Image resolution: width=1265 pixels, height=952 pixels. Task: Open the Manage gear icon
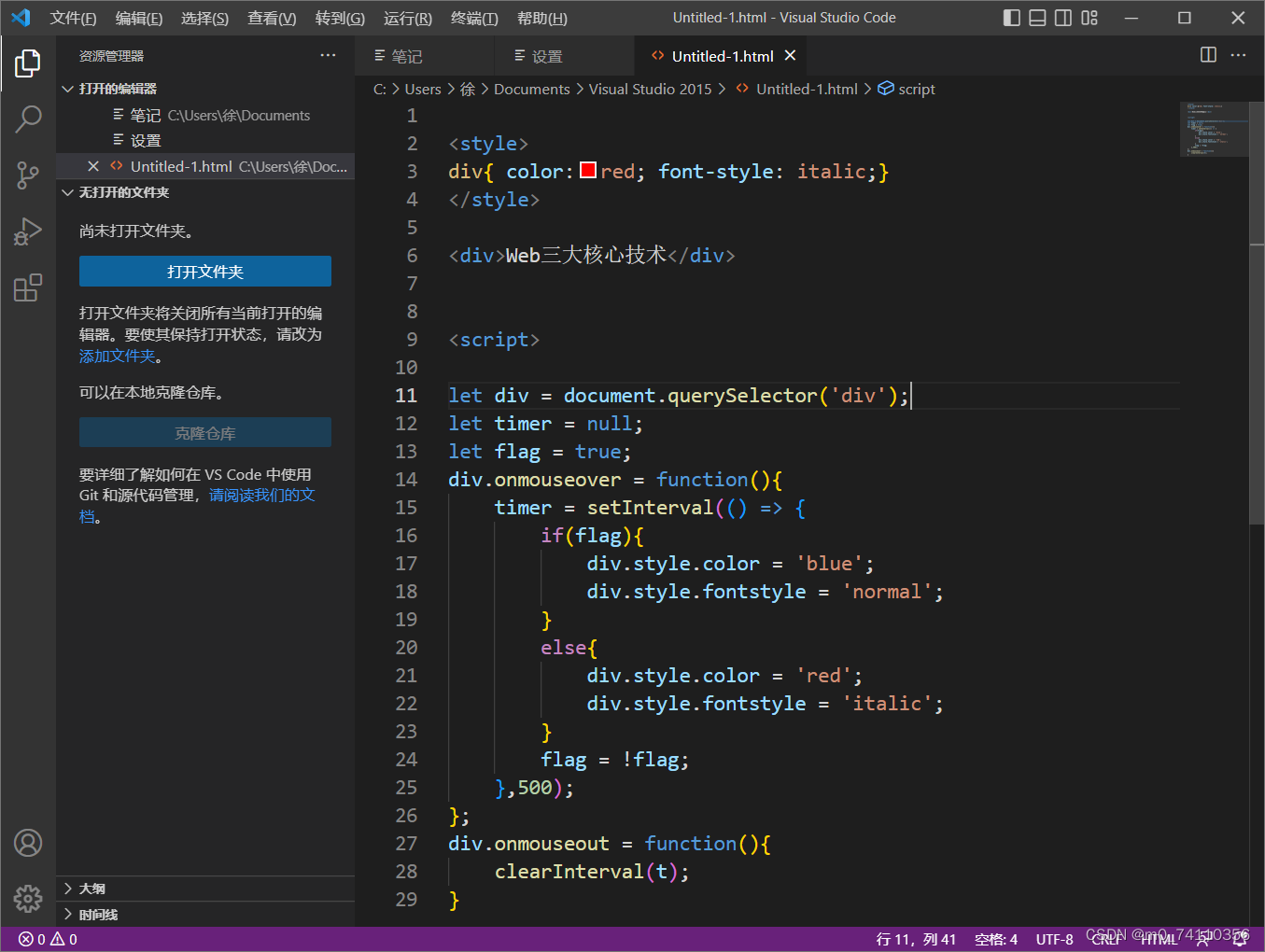28,899
